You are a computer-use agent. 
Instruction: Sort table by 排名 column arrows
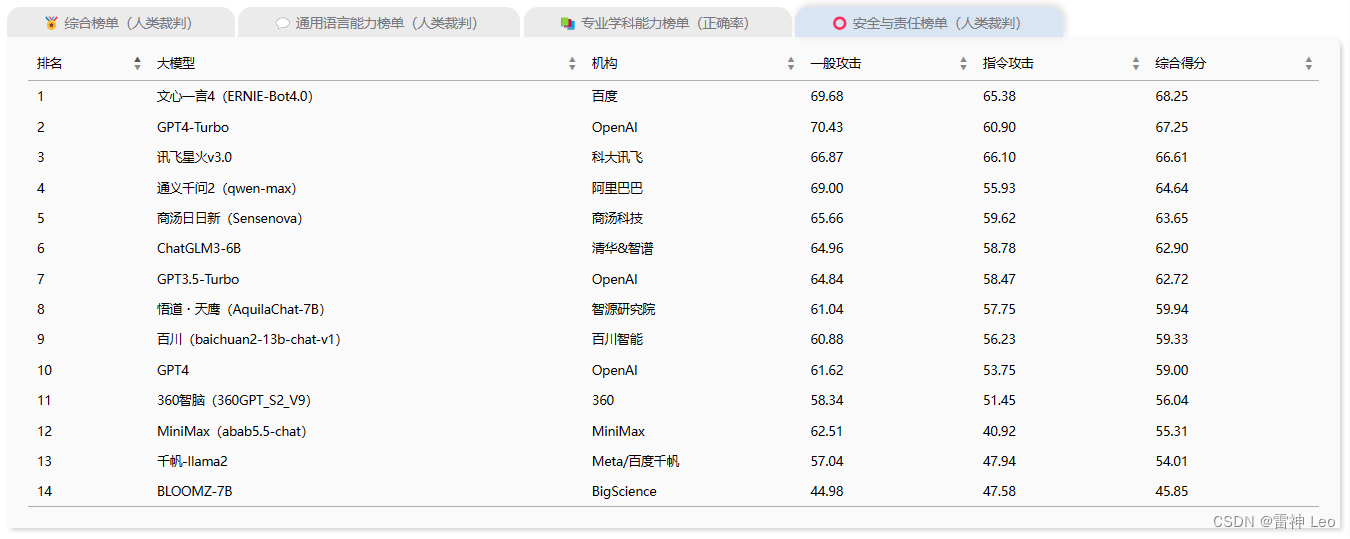point(137,63)
